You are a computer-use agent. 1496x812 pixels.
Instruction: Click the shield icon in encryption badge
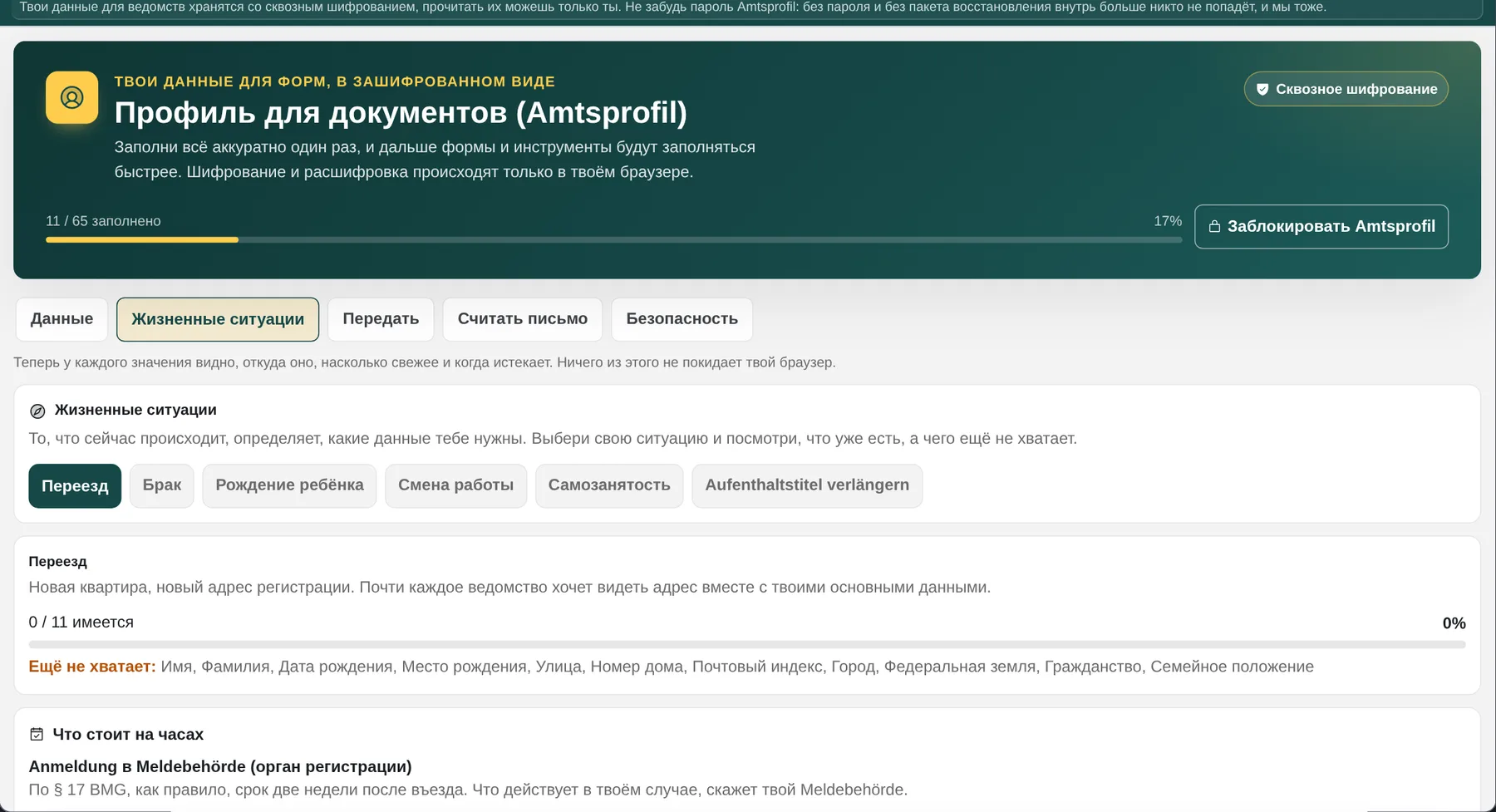tap(1262, 89)
